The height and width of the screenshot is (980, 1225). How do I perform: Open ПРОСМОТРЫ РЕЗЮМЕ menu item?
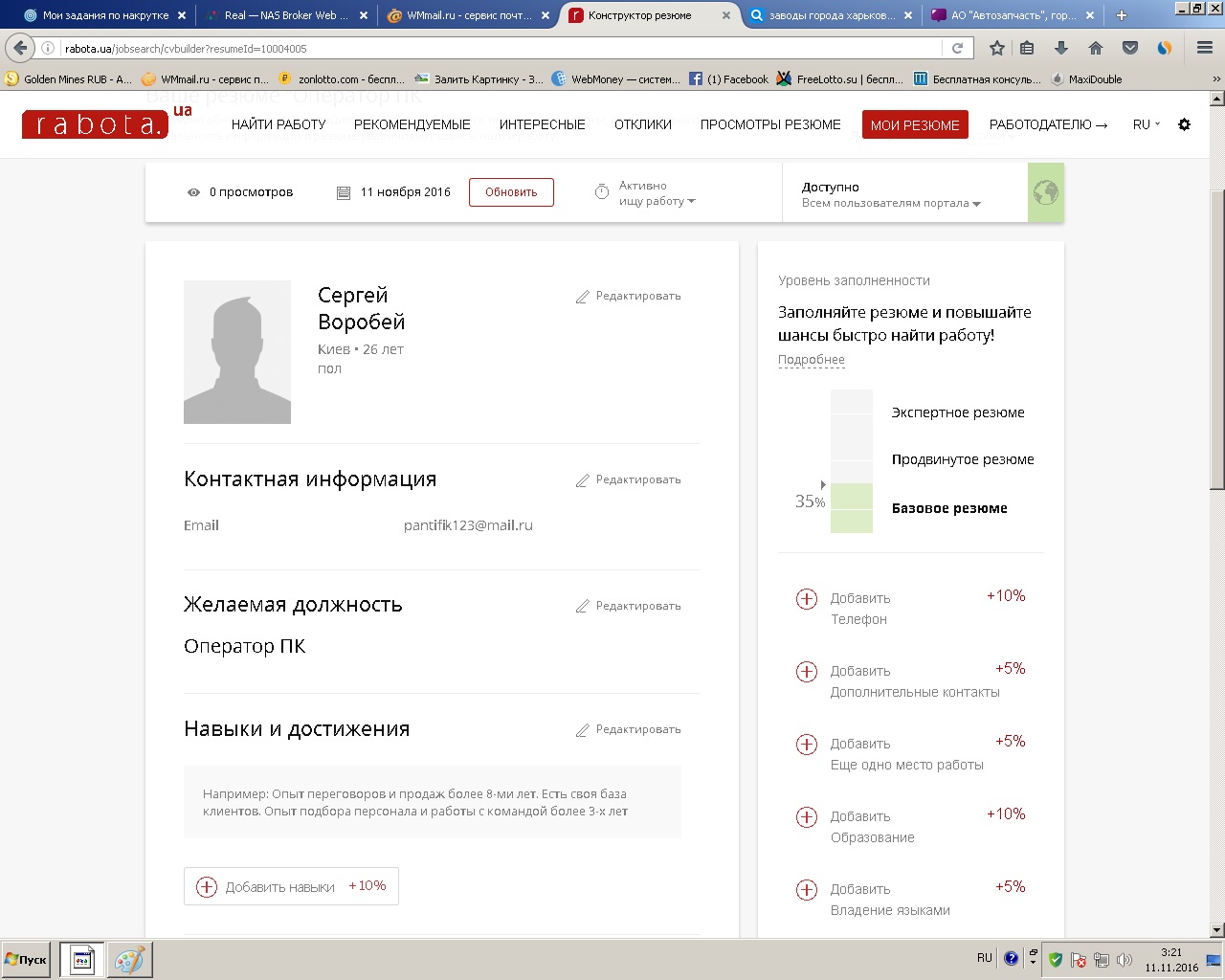tap(770, 124)
